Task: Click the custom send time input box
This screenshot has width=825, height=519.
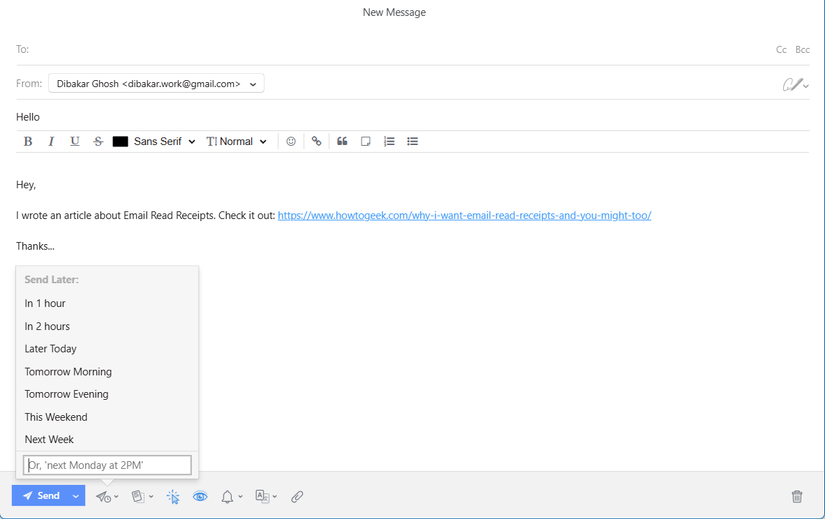Action: coord(107,465)
